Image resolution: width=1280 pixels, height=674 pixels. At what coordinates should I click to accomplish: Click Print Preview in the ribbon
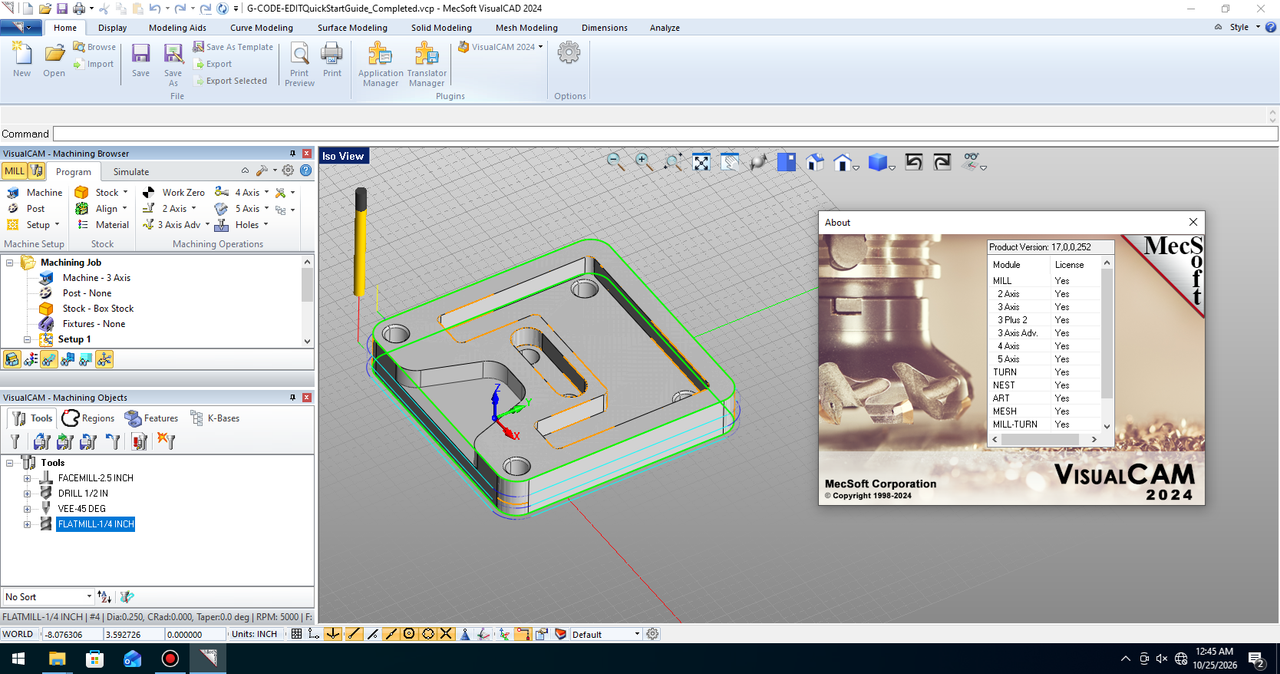coord(299,63)
